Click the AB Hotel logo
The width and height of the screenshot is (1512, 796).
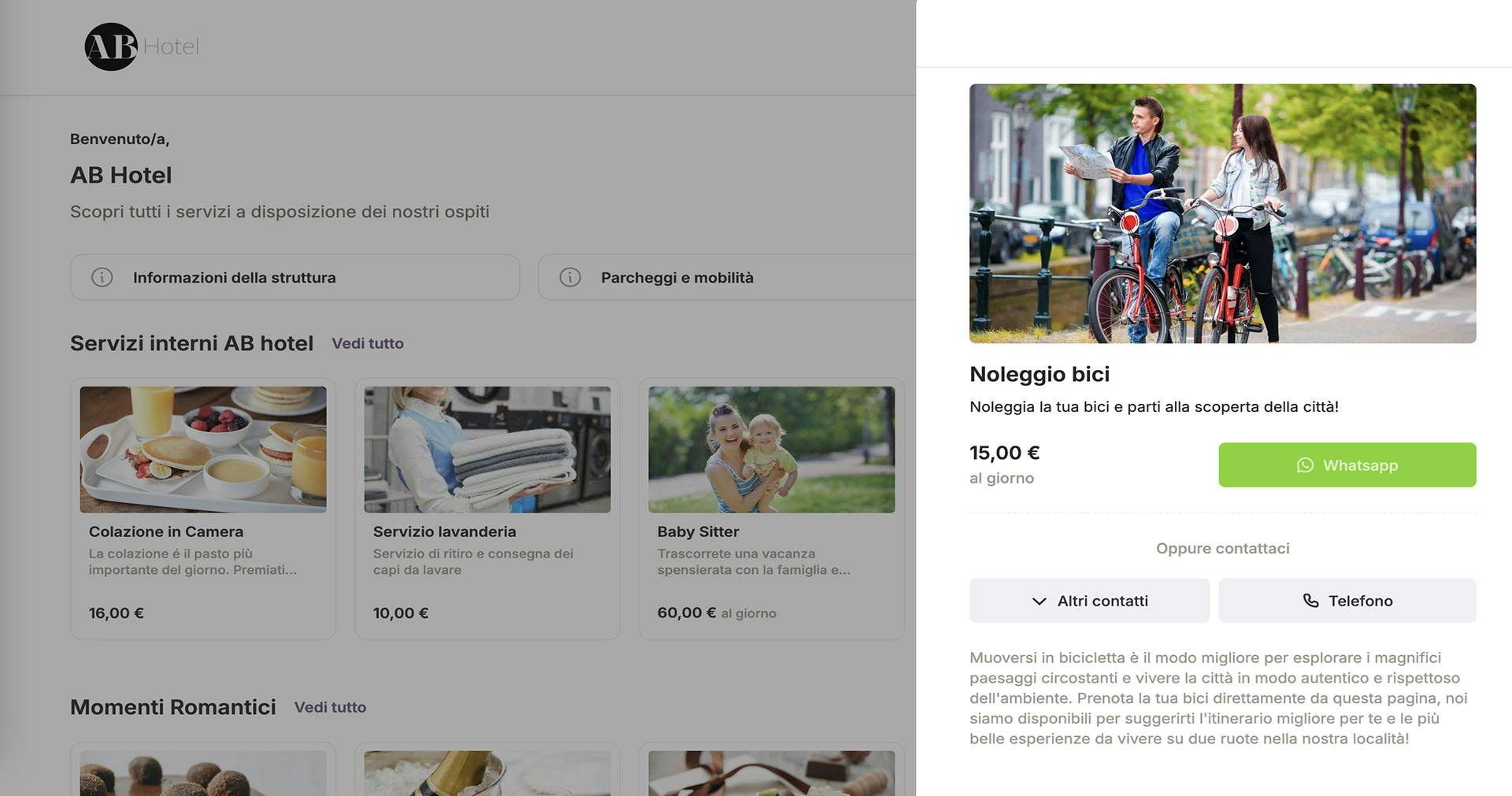(142, 46)
